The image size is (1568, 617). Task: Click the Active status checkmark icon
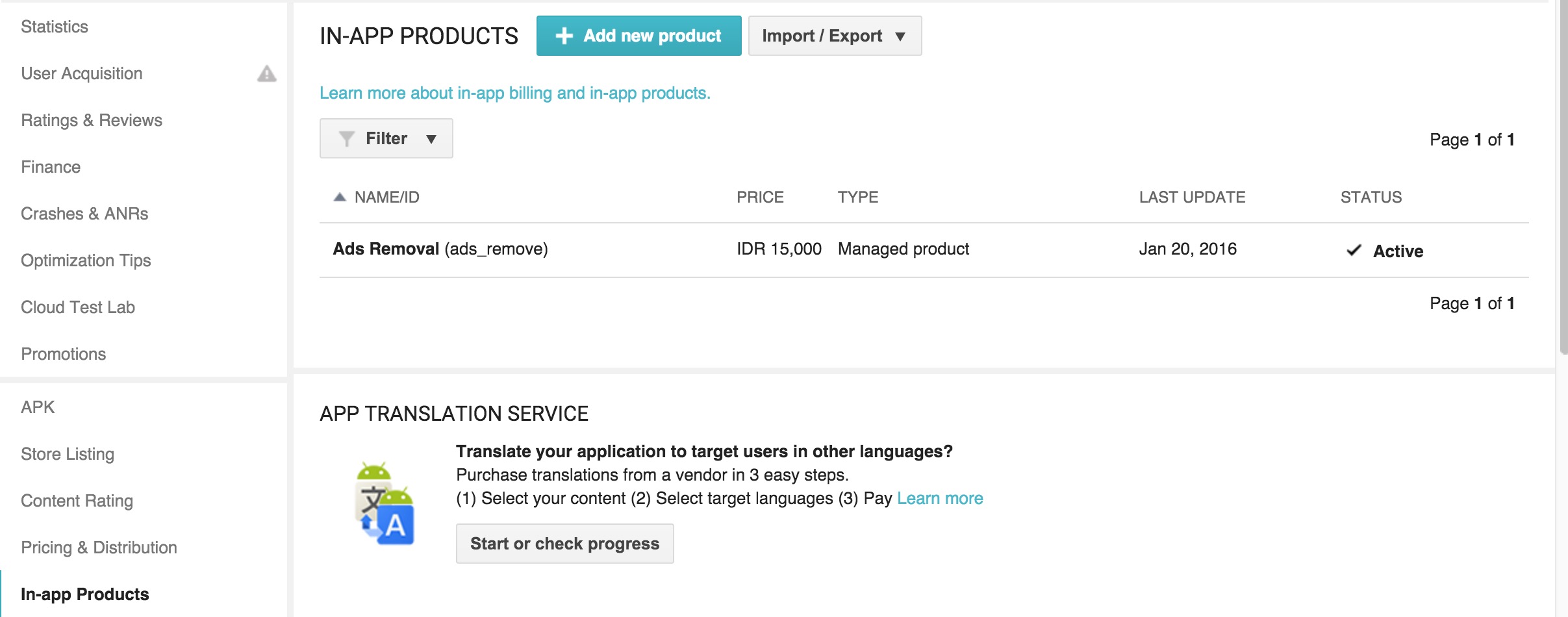click(1354, 251)
